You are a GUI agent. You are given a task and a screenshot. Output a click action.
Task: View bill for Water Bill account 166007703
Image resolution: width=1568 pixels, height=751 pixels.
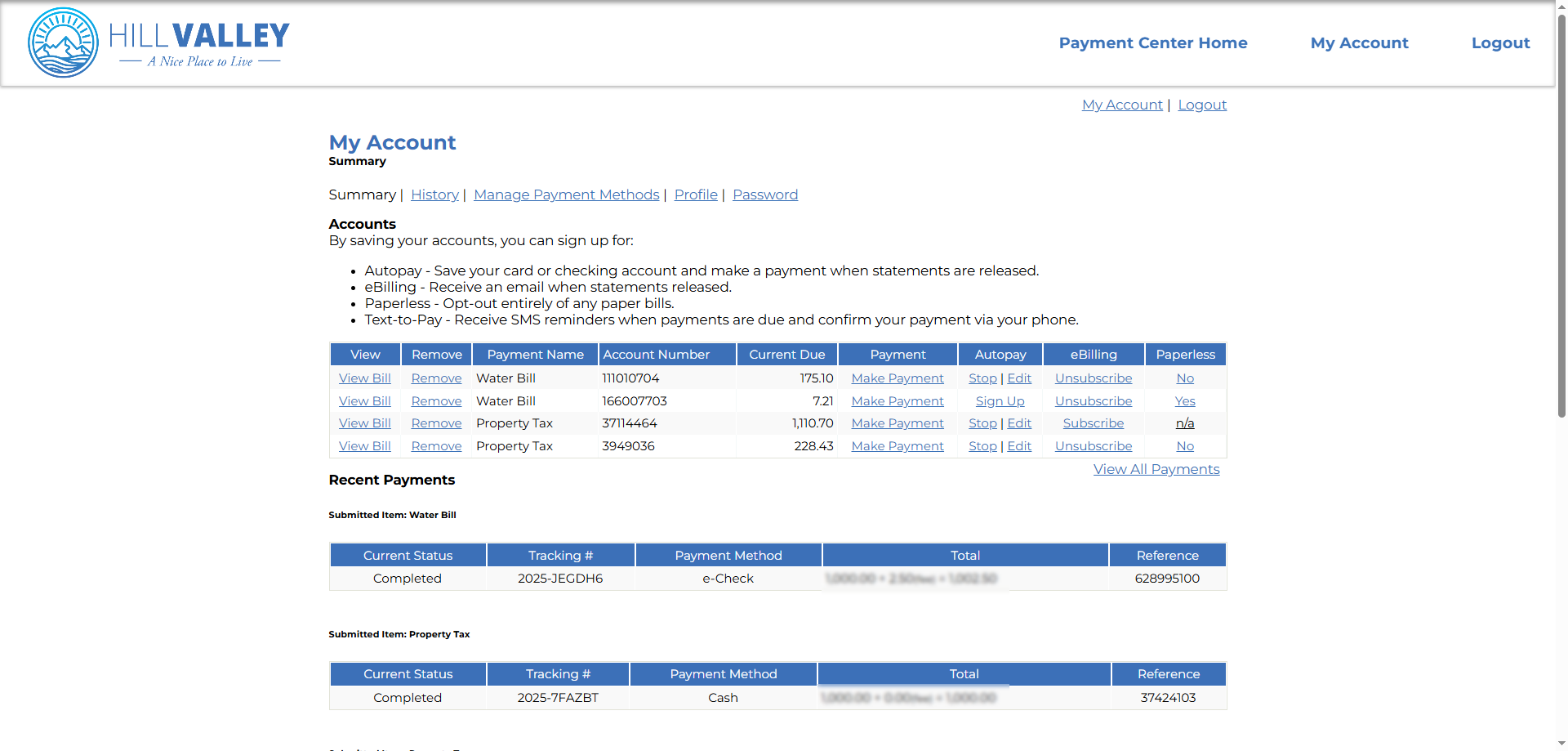pos(365,401)
